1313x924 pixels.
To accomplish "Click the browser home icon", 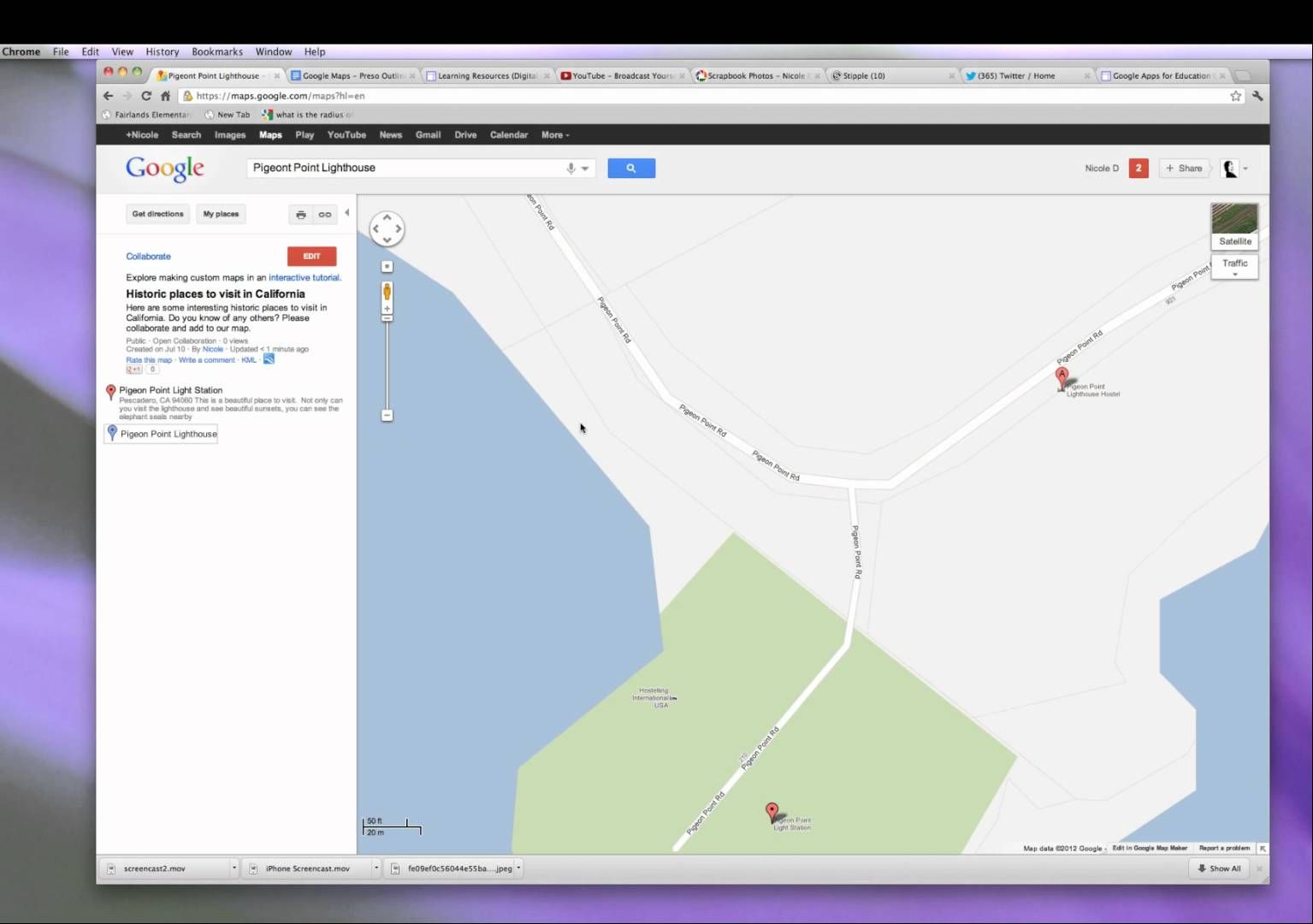I will [x=165, y=96].
